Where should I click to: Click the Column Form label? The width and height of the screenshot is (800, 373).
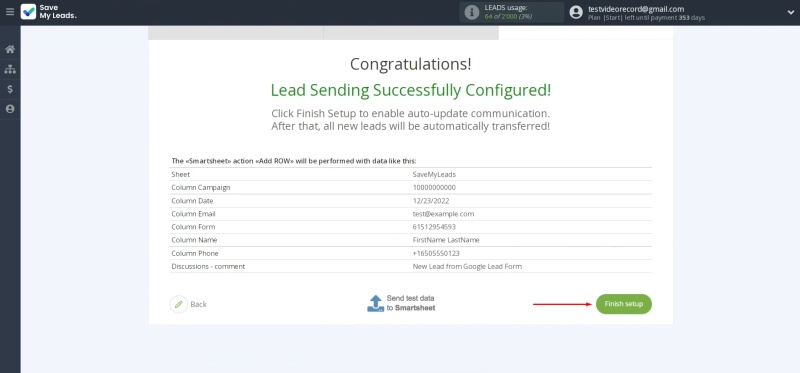pos(193,227)
